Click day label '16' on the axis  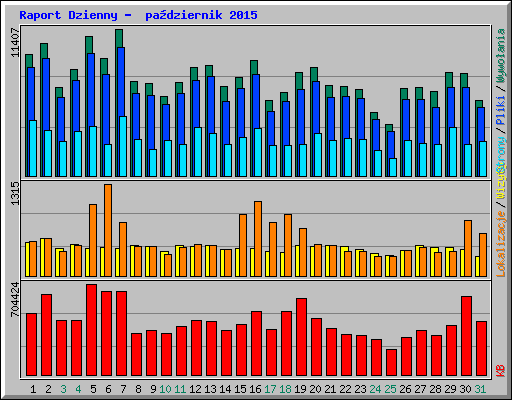coord(255,389)
